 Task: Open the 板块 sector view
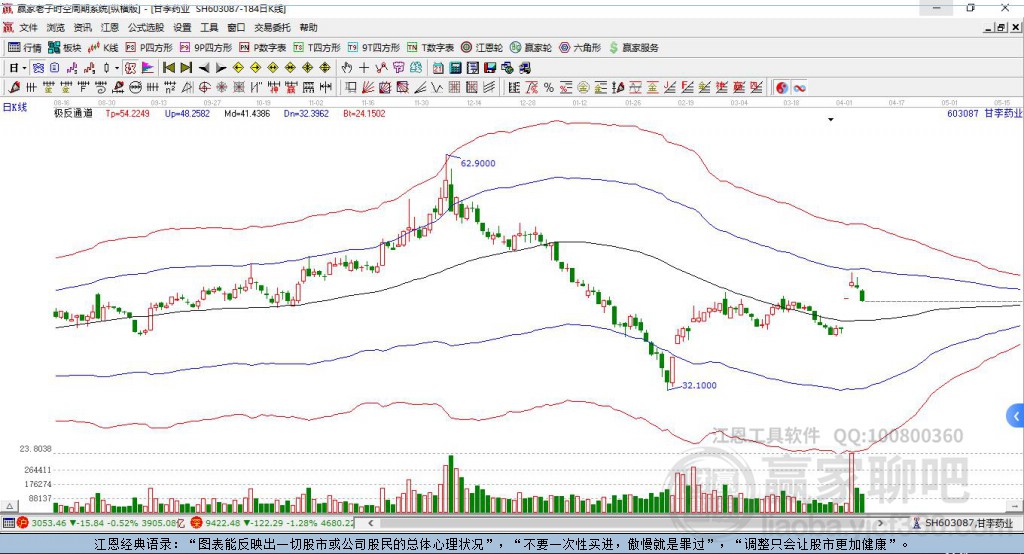coord(64,48)
